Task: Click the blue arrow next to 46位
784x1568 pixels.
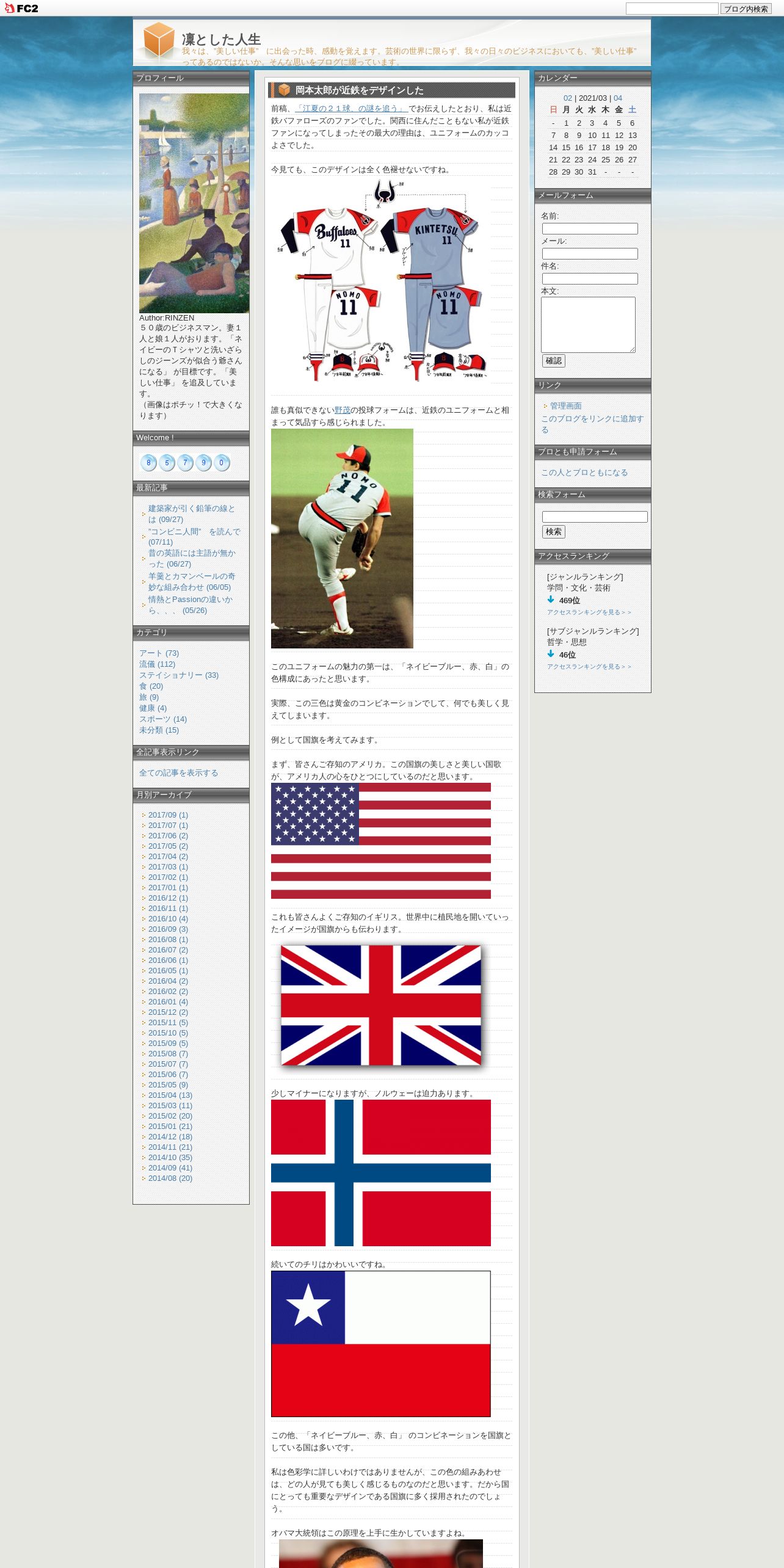Action: [551, 654]
